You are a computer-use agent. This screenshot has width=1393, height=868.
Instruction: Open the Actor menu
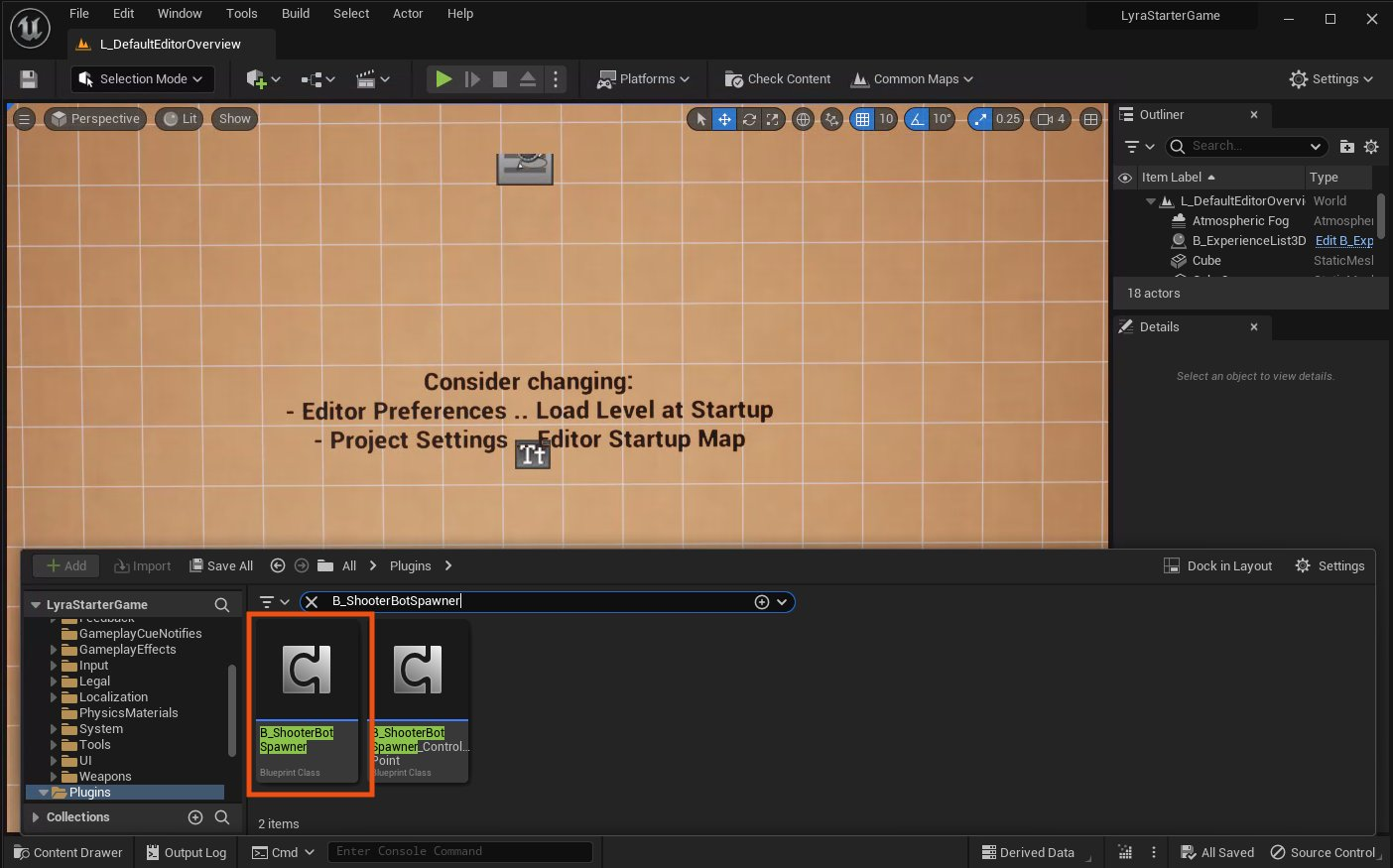408,14
